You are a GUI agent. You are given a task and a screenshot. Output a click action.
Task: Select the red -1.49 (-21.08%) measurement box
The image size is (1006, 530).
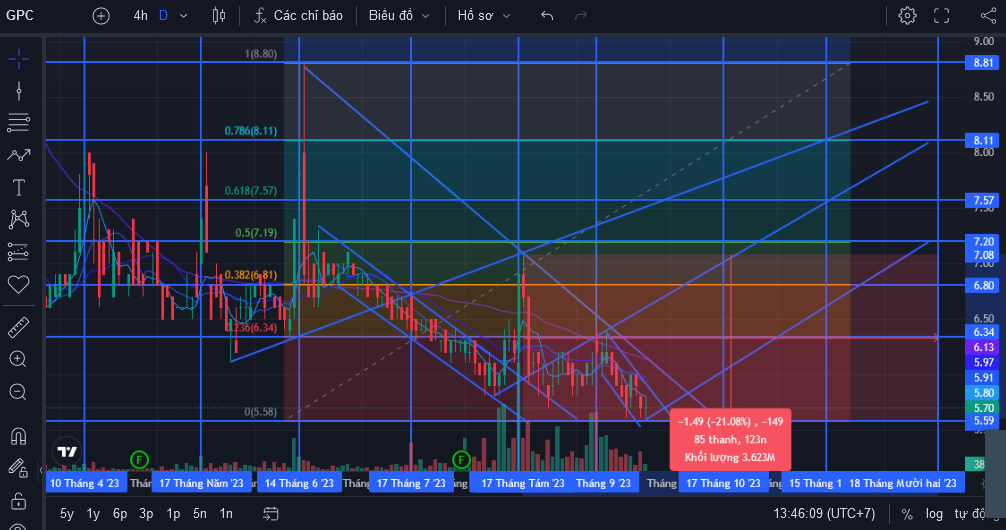pyautogui.click(x=730, y=440)
